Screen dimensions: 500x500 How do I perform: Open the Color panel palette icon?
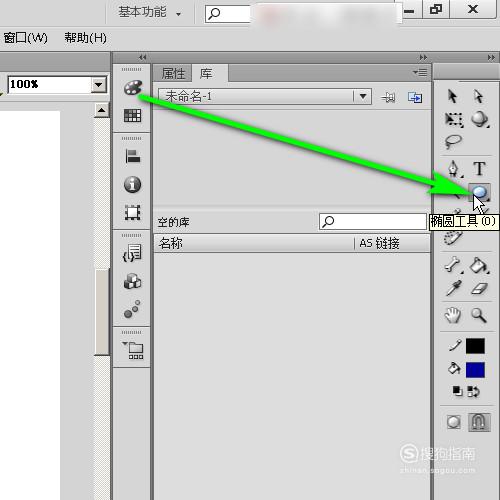133,88
